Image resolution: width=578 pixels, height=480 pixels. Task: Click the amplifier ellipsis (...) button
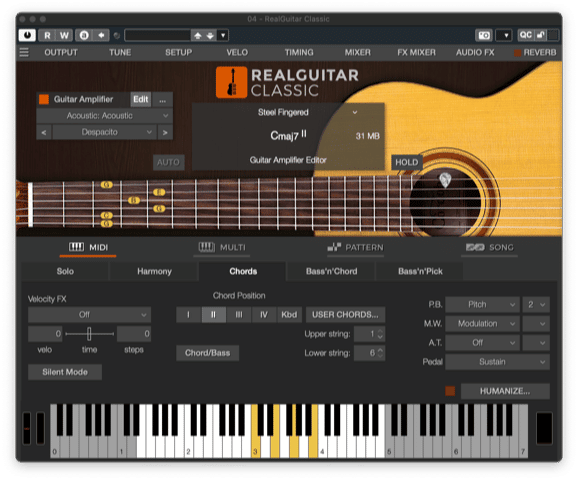[x=163, y=100]
